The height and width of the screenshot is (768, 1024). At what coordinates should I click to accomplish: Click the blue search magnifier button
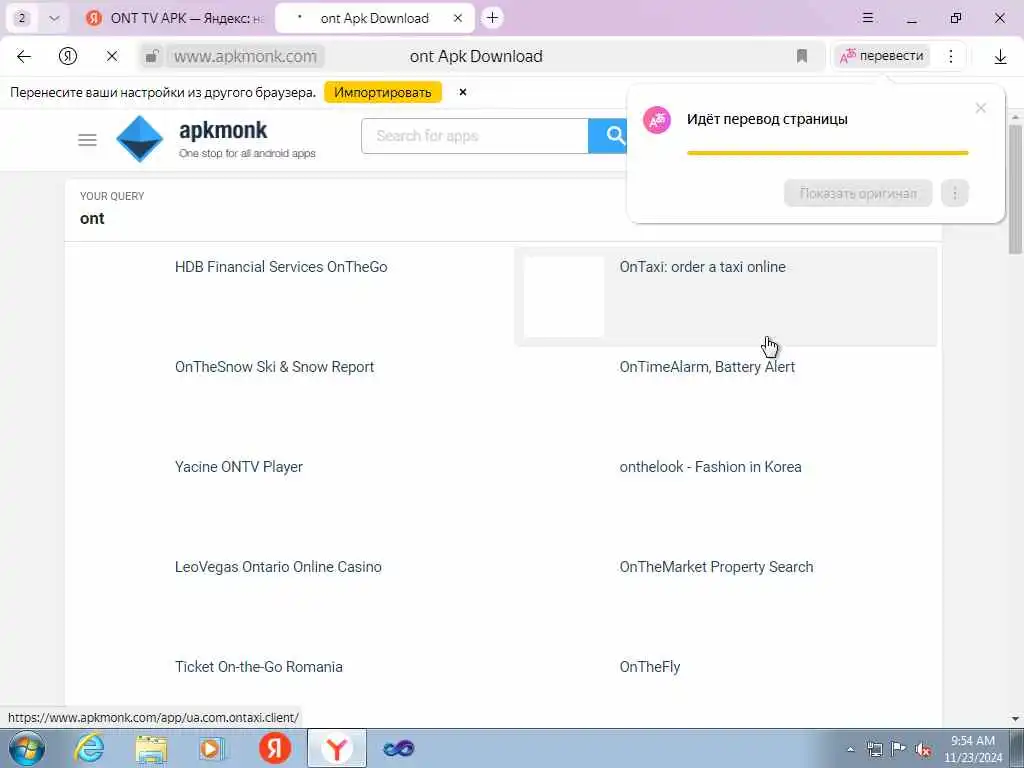click(608, 136)
